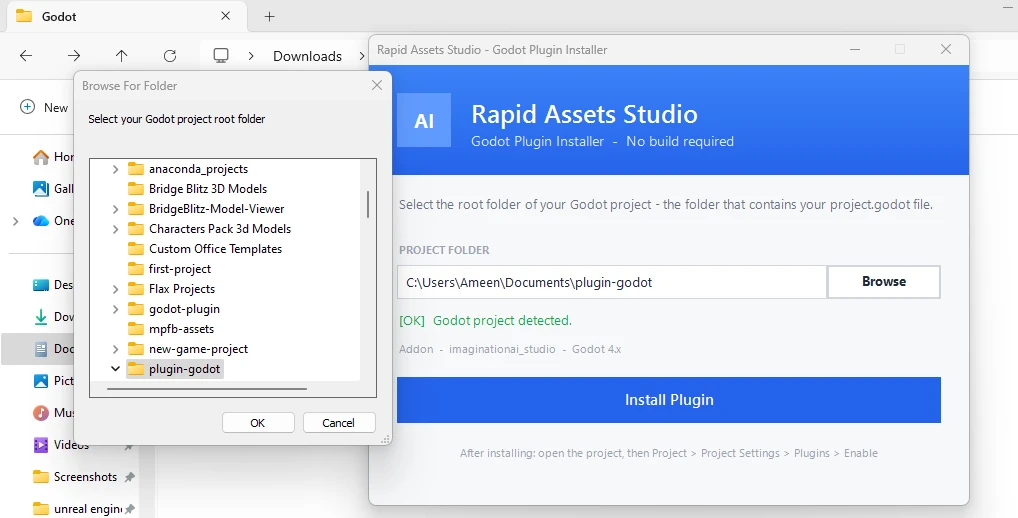This screenshot has height=518, width=1018.
Task: Minimize the Rapid Assets Studio installer
Action: pos(855,49)
